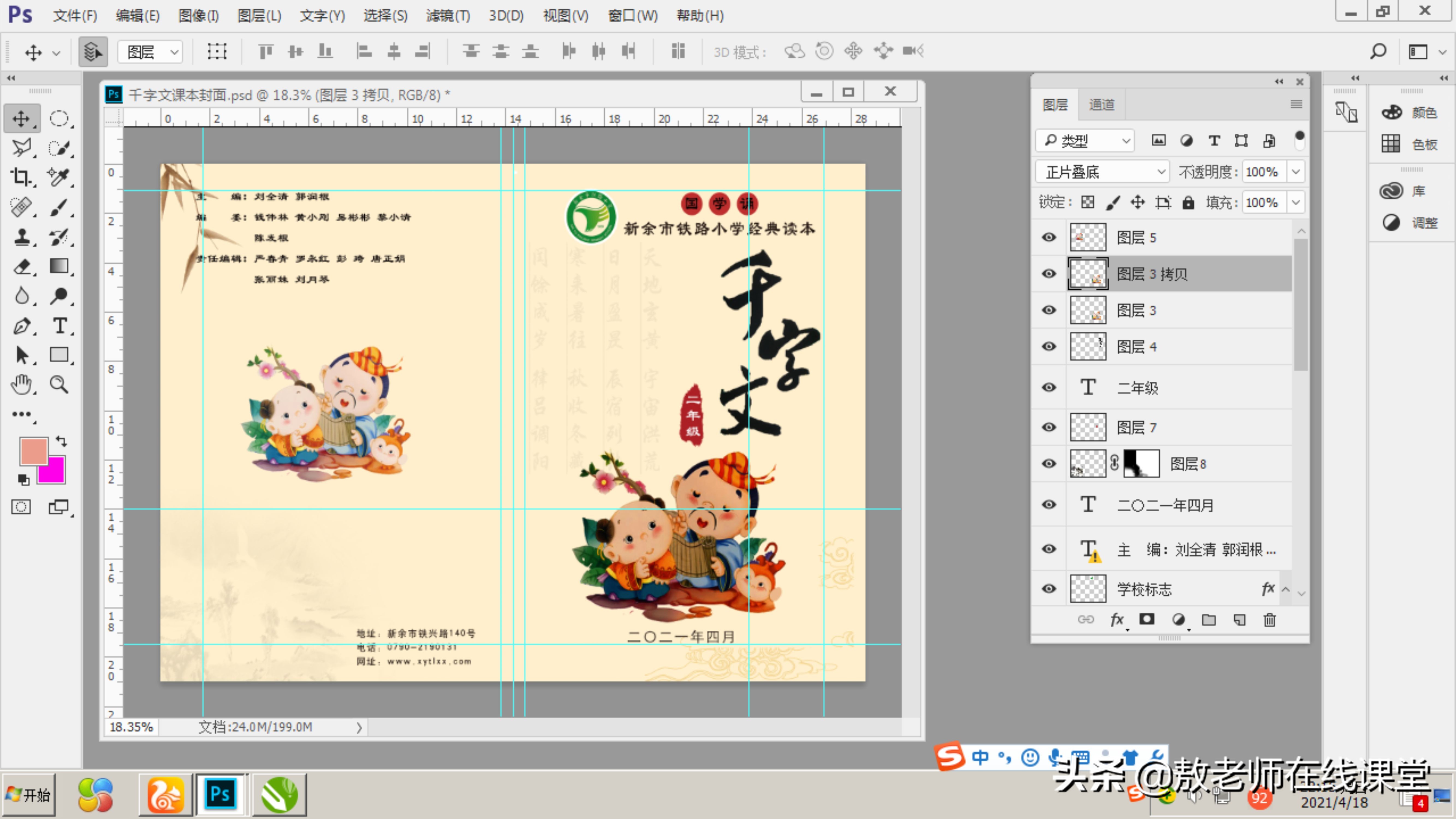Select the Gradient tool
This screenshot has height=819, width=1456.
[59, 266]
